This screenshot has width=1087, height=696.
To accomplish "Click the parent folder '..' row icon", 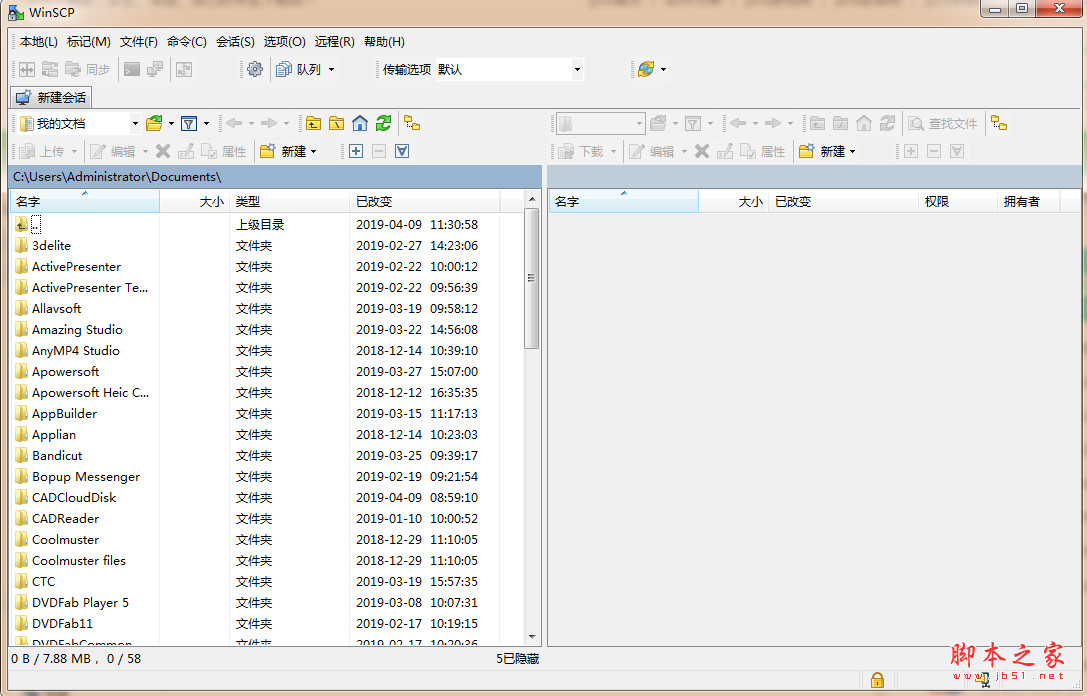I will (x=21, y=224).
